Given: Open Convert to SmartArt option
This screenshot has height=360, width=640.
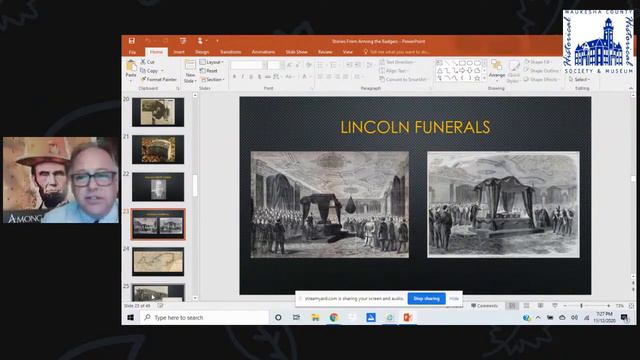Looking at the screenshot, I should pyautogui.click(x=403, y=79).
